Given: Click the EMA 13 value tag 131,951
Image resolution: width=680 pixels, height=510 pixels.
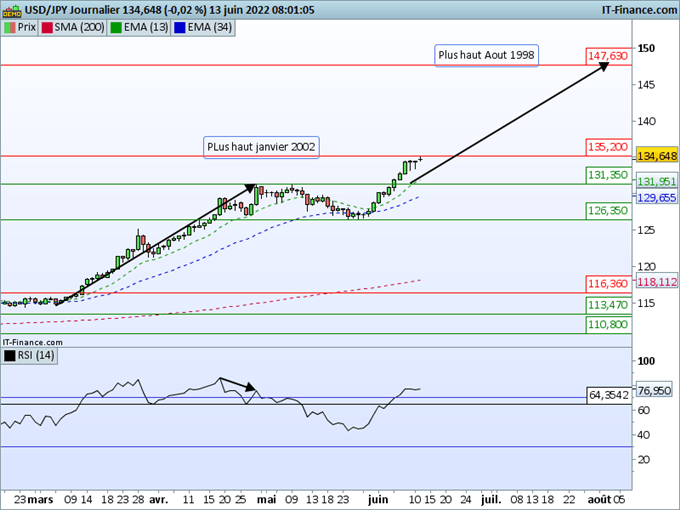Looking at the screenshot, I should point(657,182).
